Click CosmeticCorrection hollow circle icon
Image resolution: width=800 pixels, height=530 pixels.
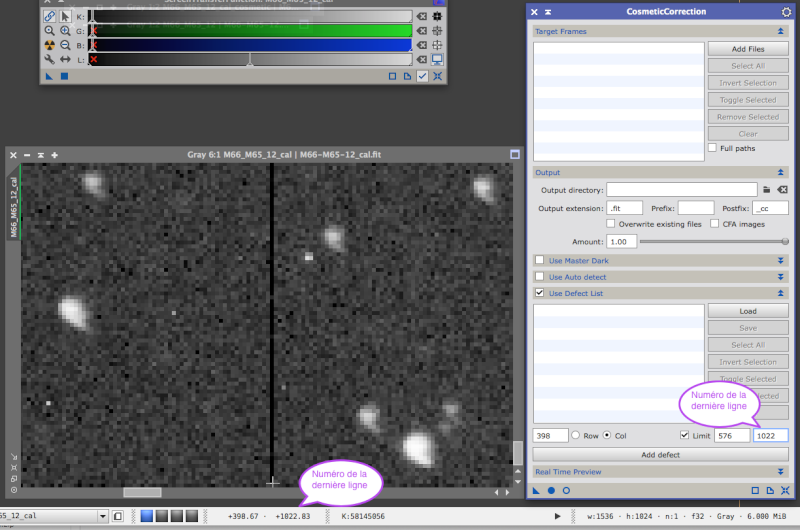(x=566, y=491)
